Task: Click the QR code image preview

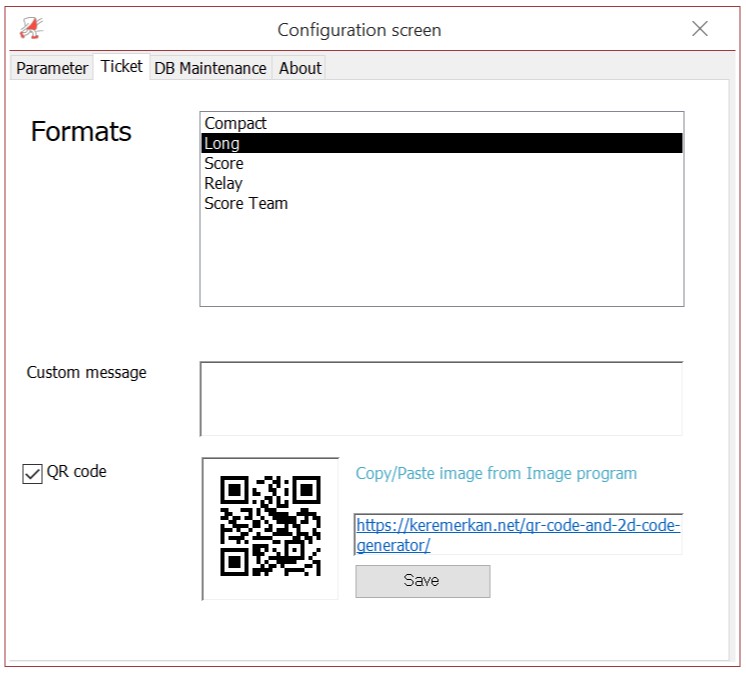Action: click(x=270, y=529)
